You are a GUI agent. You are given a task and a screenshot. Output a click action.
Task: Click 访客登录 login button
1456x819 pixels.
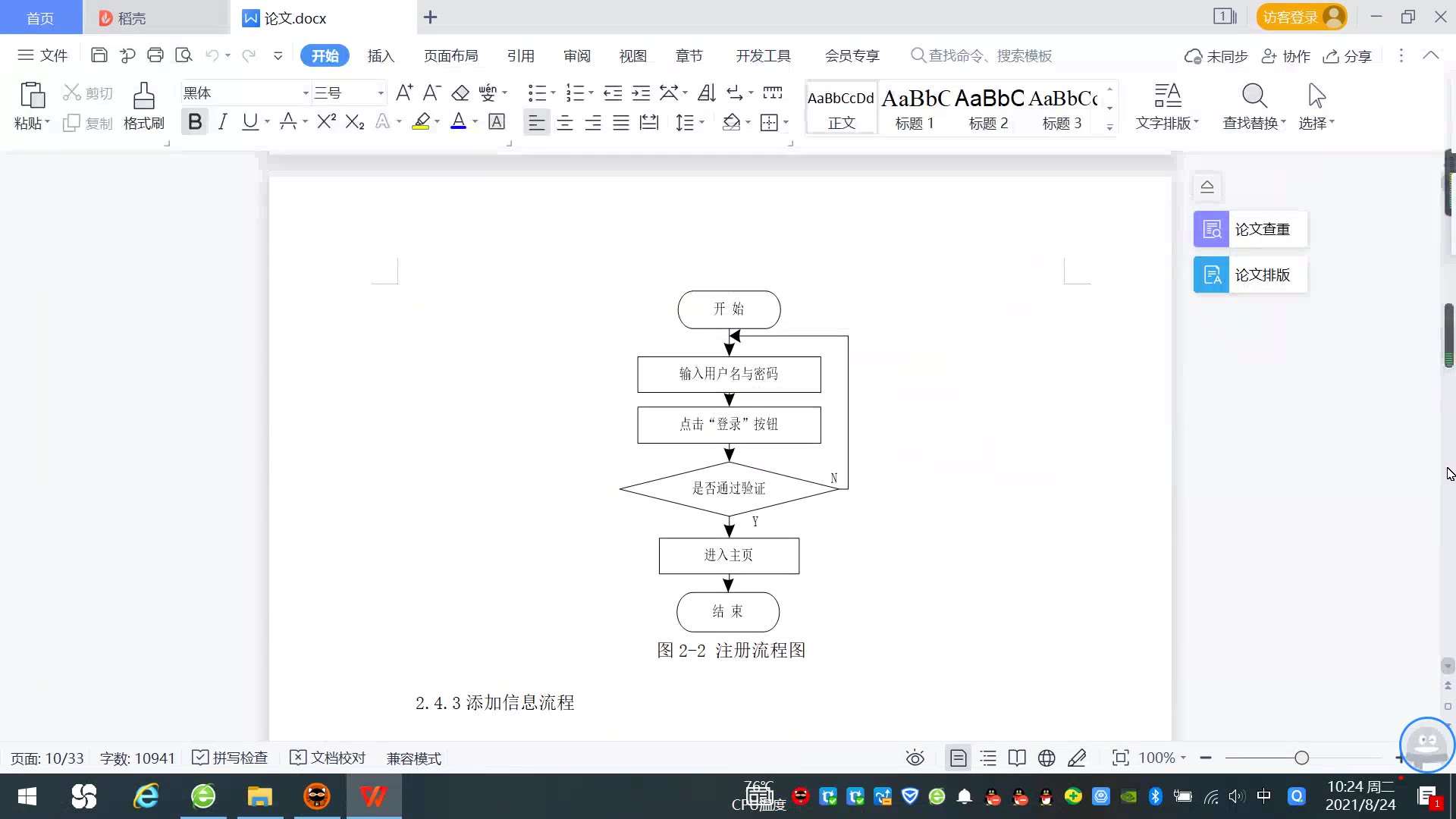pos(1301,17)
